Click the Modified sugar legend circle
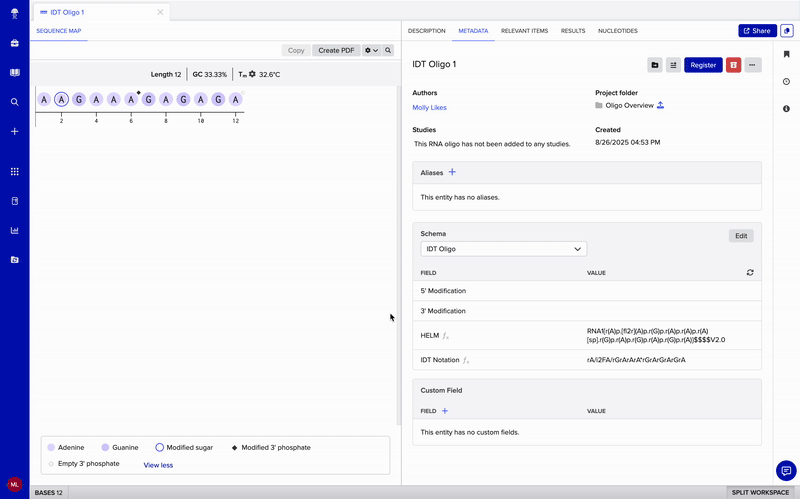The width and height of the screenshot is (800, 499). (159, 447)
